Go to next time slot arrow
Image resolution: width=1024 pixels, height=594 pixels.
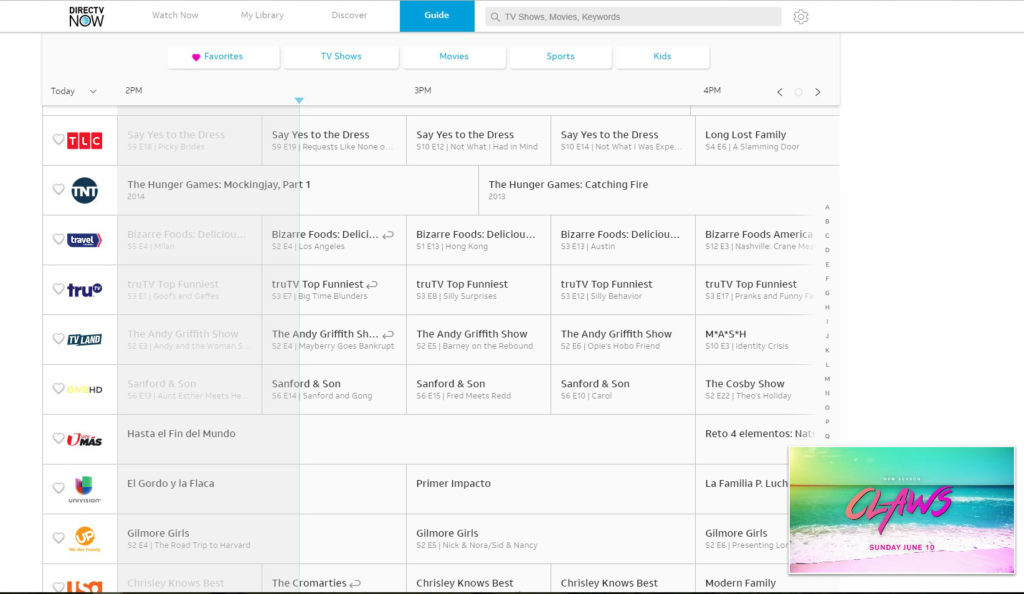(818, 92)
